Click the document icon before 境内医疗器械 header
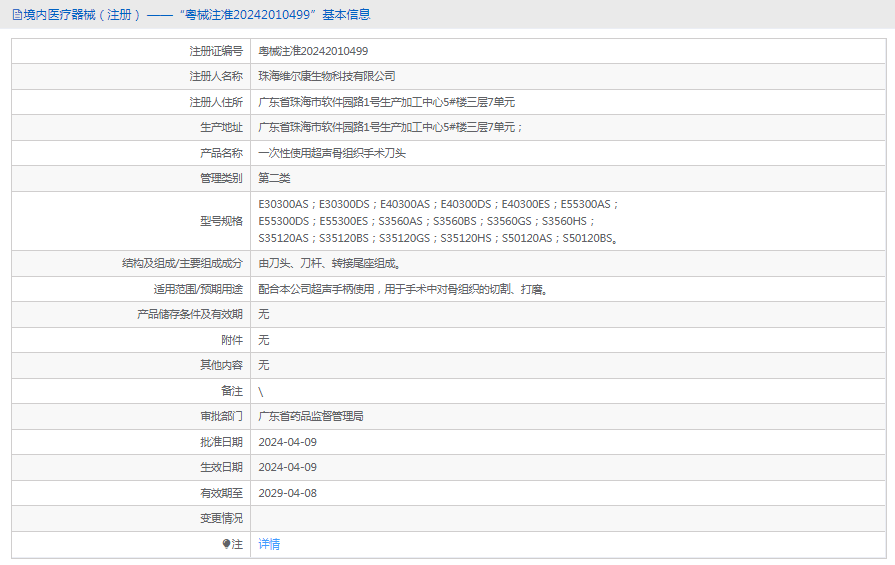 (x=17, y=15)
